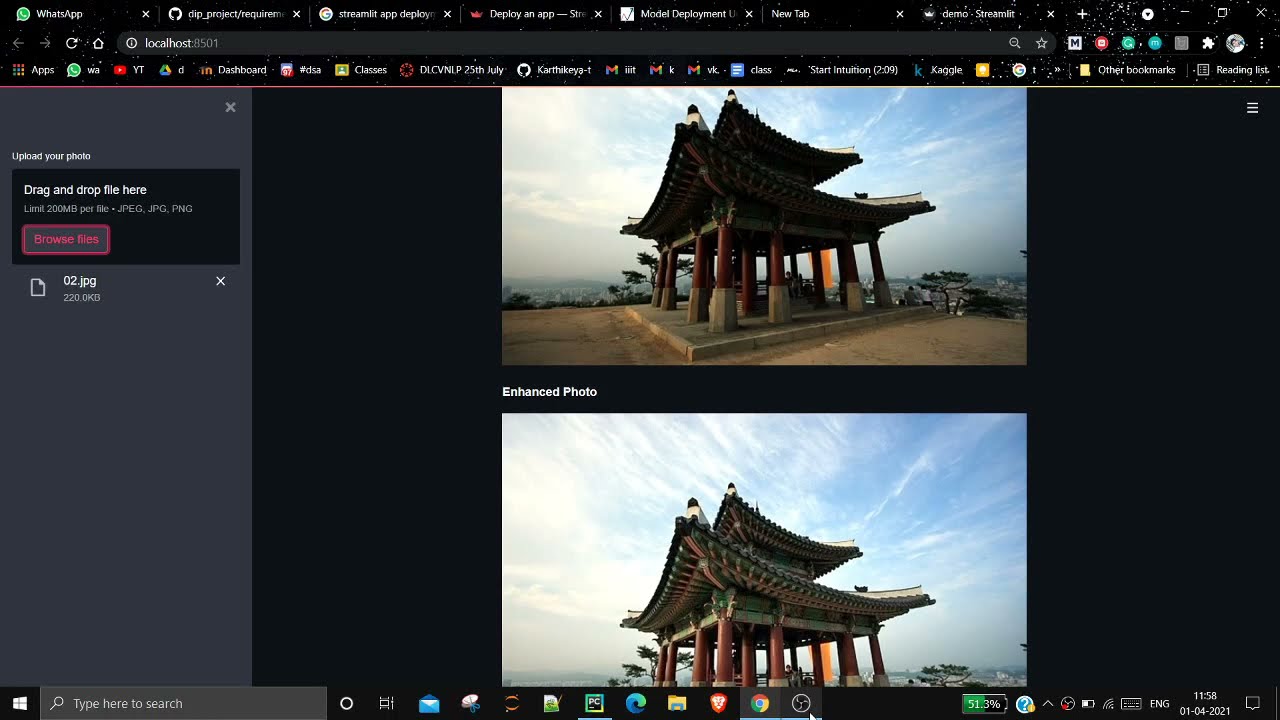Bookmark this page with the star
Image resolution: width=1280 pixels, height=720 pixels.
(x=1042, y=43)
